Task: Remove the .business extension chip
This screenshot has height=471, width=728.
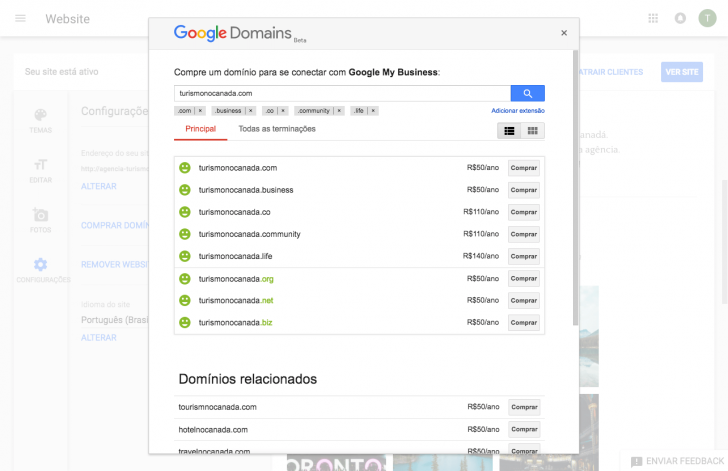Action: (x=251, y=111)
